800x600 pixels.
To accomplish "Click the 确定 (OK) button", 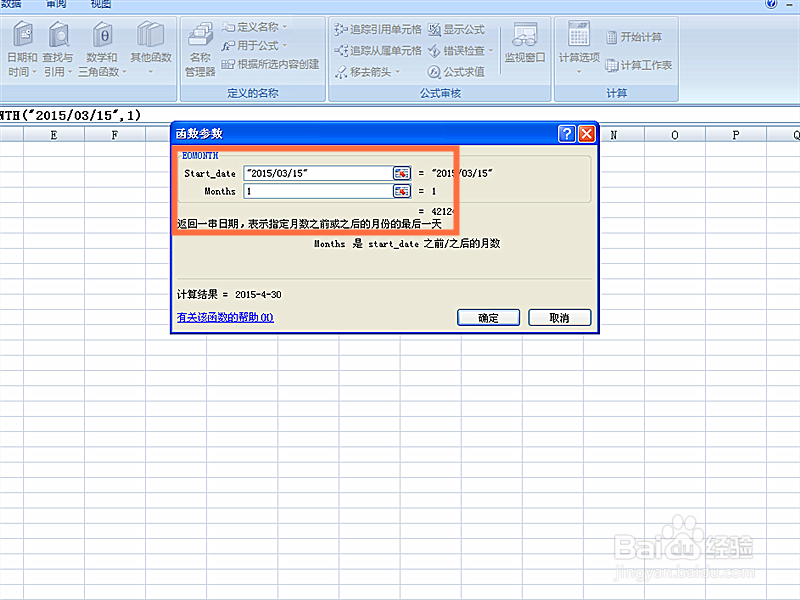I will point(488,317).
